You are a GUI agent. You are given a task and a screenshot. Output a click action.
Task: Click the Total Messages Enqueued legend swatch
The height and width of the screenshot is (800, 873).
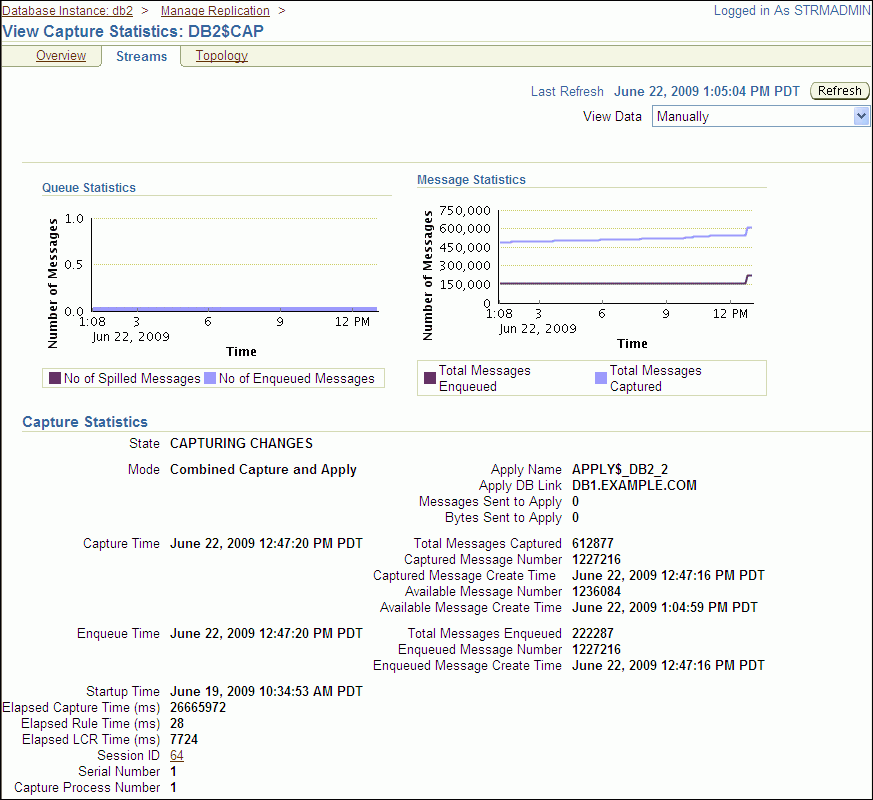[430, 378]
